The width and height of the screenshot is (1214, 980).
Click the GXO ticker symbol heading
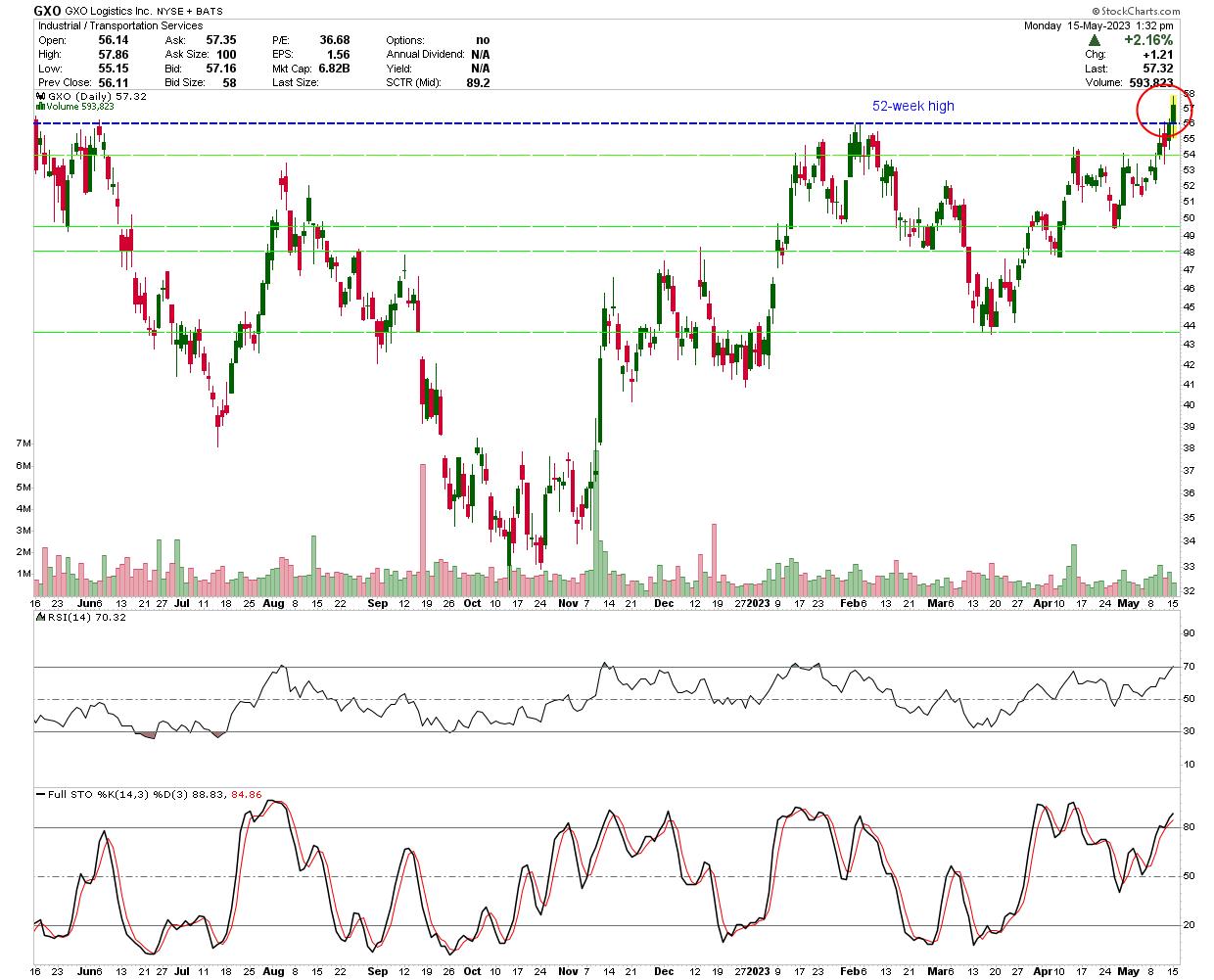[48, 11]
